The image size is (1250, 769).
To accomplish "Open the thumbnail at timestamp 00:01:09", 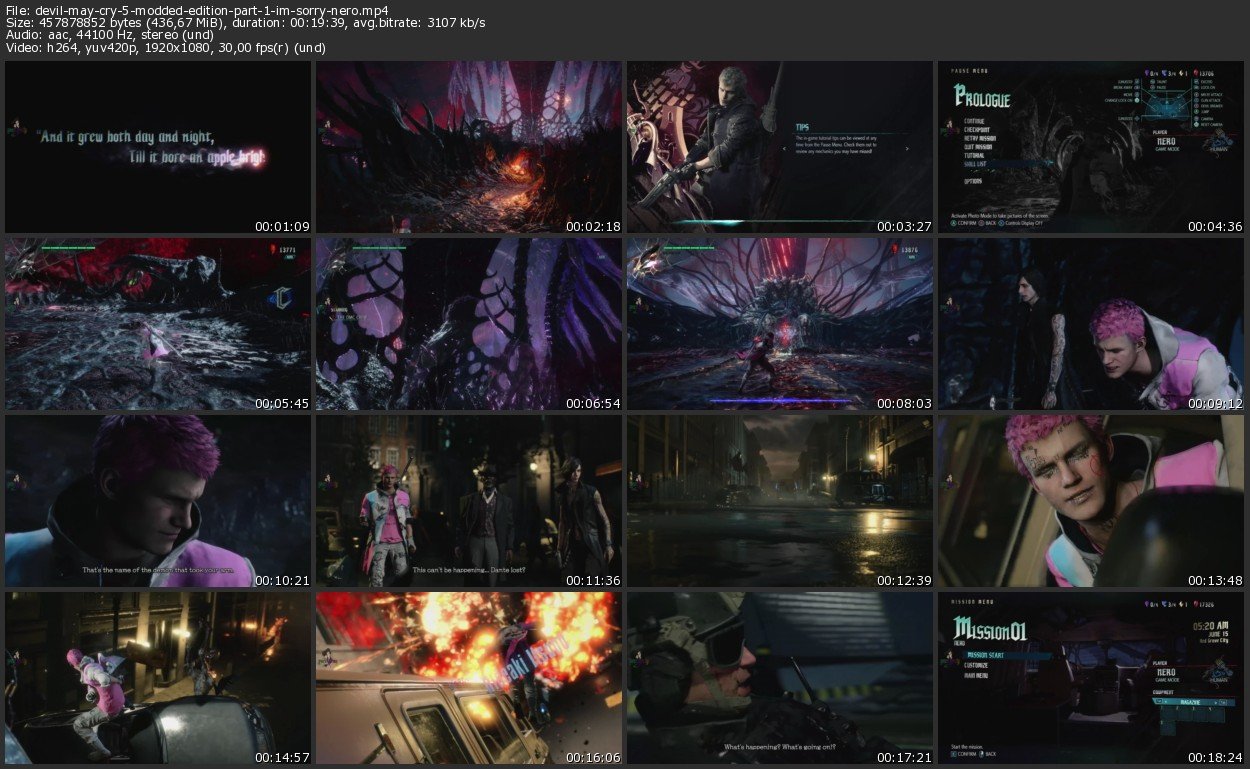I will click(158, 147).
